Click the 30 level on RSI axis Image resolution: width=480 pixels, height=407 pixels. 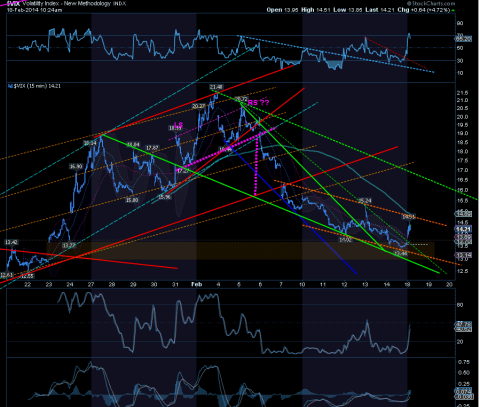[x=460, y=61]
